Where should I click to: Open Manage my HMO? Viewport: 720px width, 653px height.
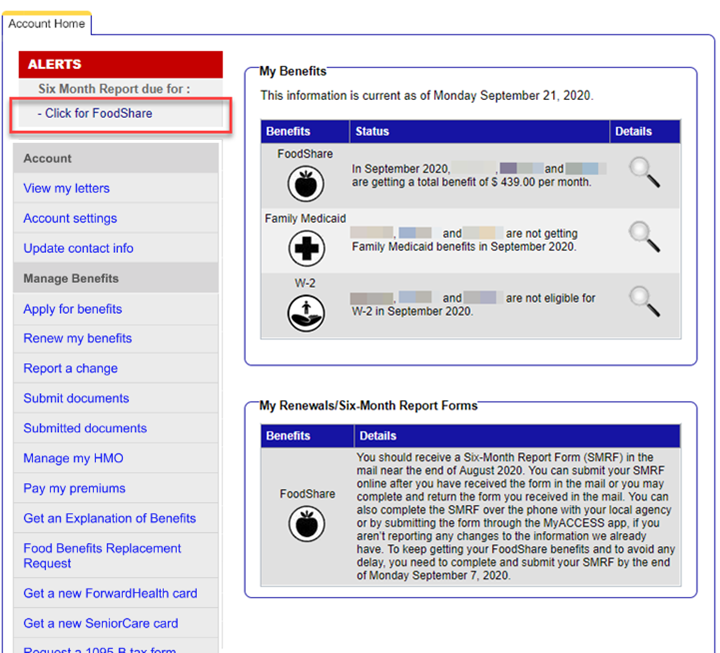pyautogui.click(x=74, y=458)
